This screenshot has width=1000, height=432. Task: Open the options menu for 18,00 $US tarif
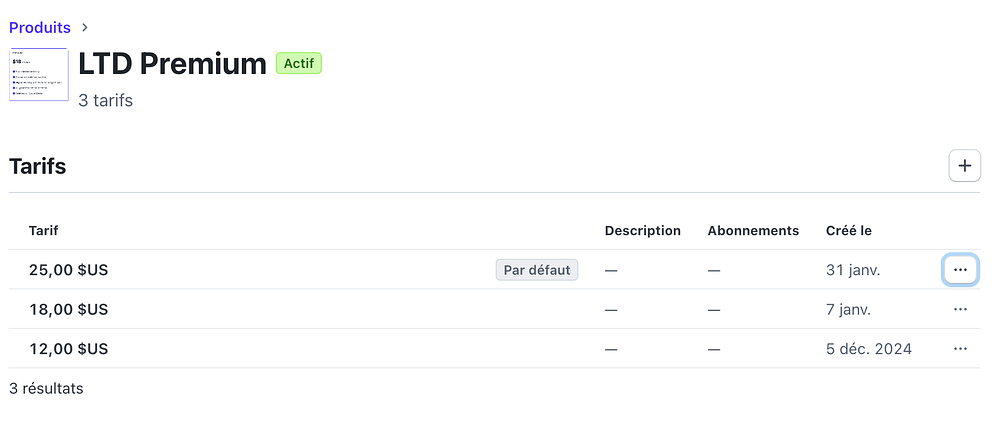(960, 310)
